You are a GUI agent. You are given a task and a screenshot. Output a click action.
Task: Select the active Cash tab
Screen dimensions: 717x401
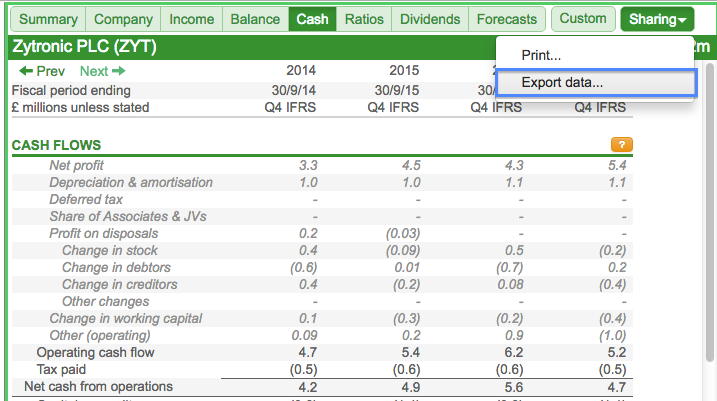point(312,19)
